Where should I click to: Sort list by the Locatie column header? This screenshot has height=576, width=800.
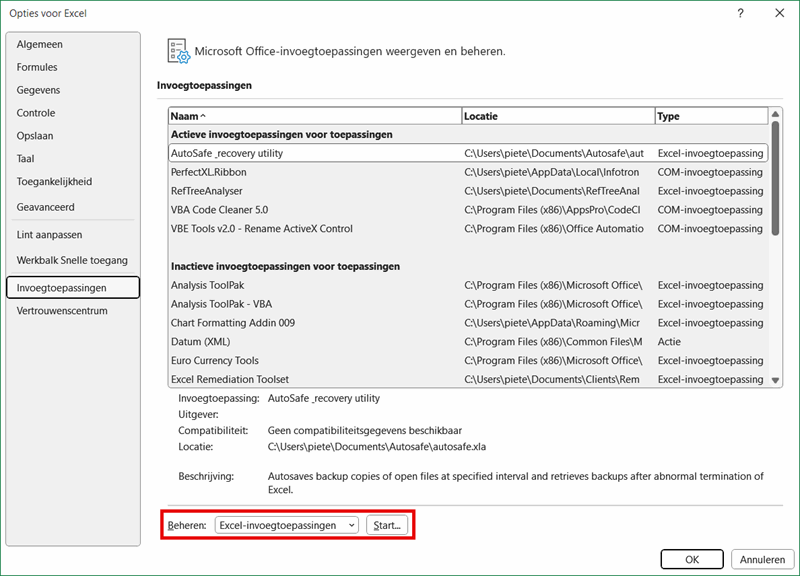pyautogui.click(x=558, y=116)
